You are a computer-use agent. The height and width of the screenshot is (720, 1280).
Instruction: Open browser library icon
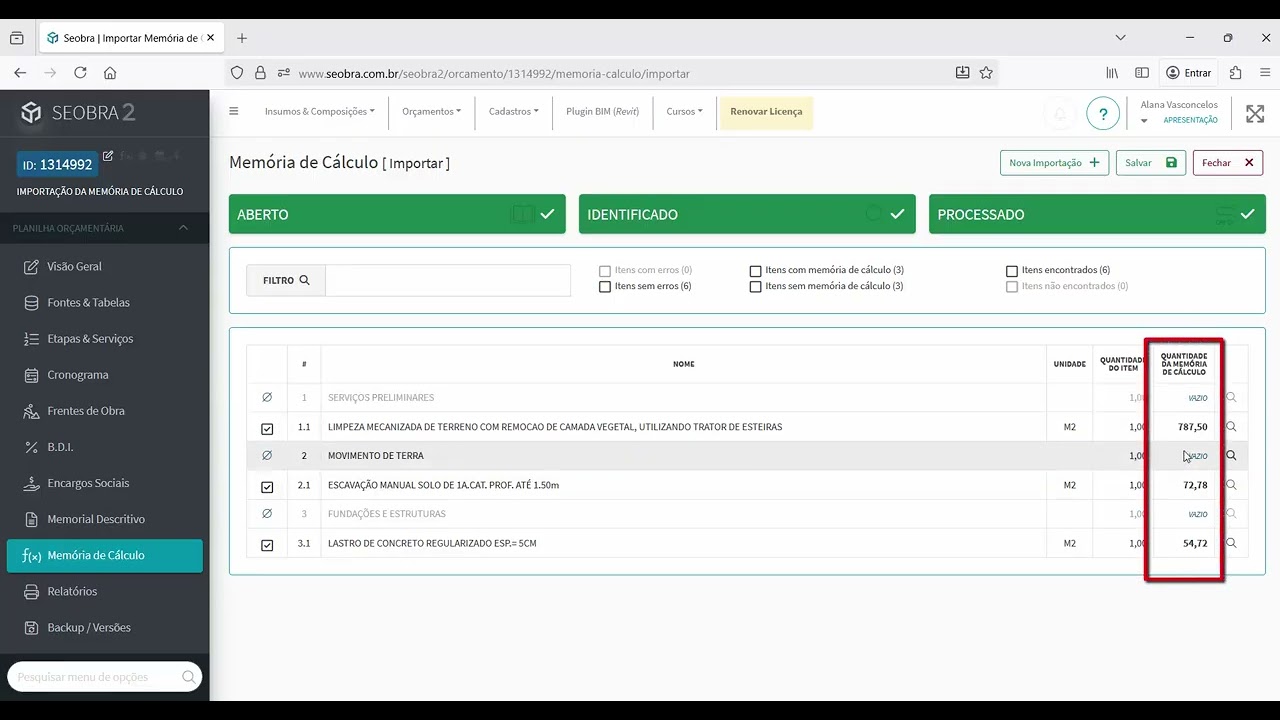[1112, 73]
